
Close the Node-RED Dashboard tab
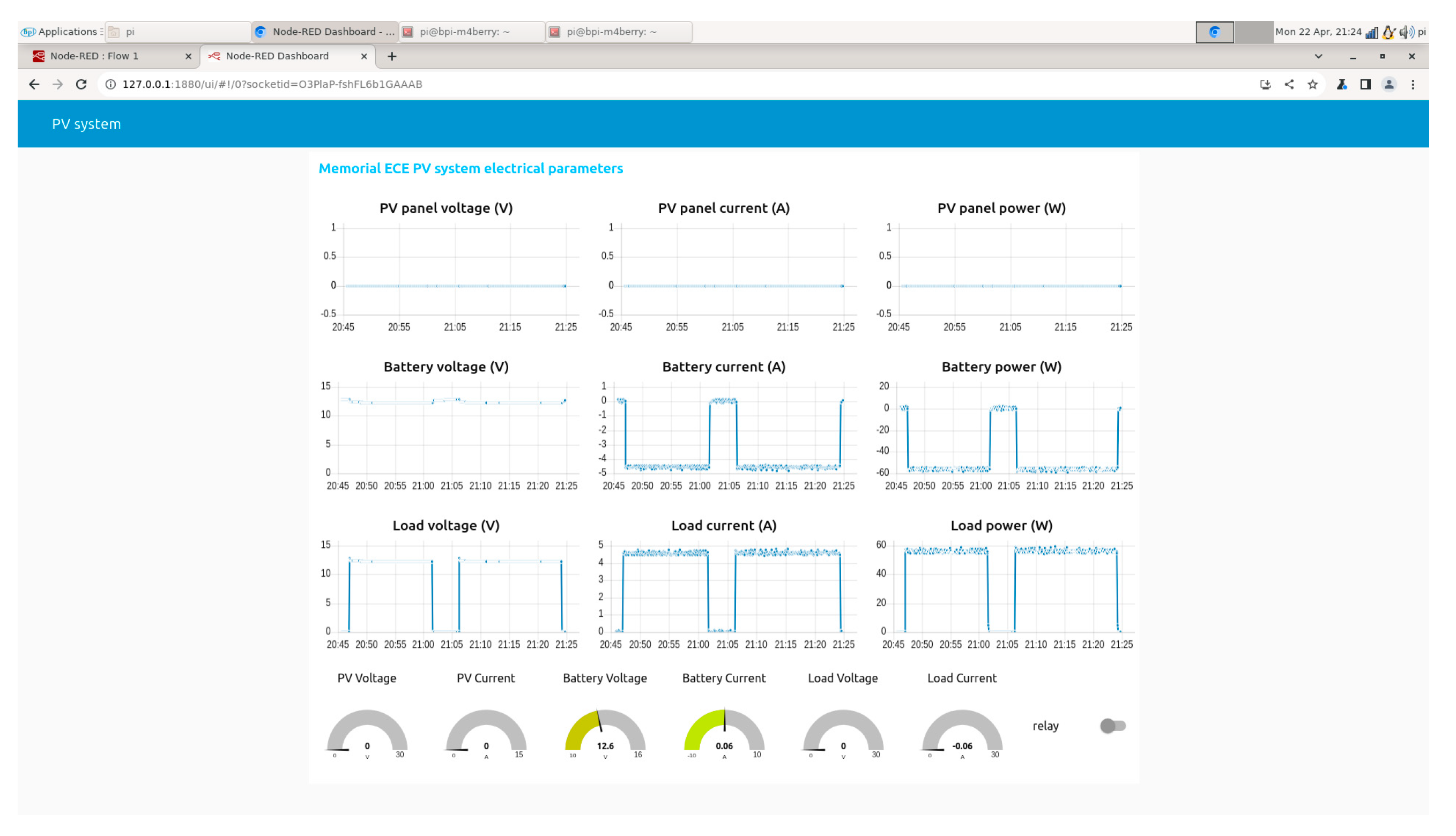(x=363, y=56)
